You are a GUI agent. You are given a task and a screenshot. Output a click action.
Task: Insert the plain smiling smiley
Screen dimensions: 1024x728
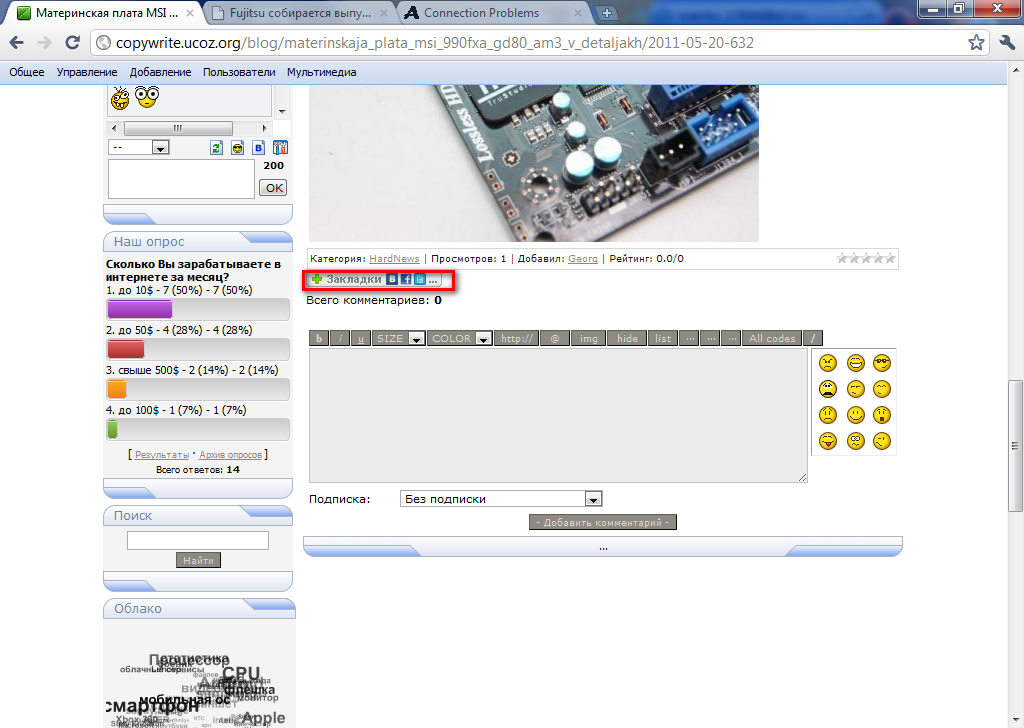coord(856,415)
